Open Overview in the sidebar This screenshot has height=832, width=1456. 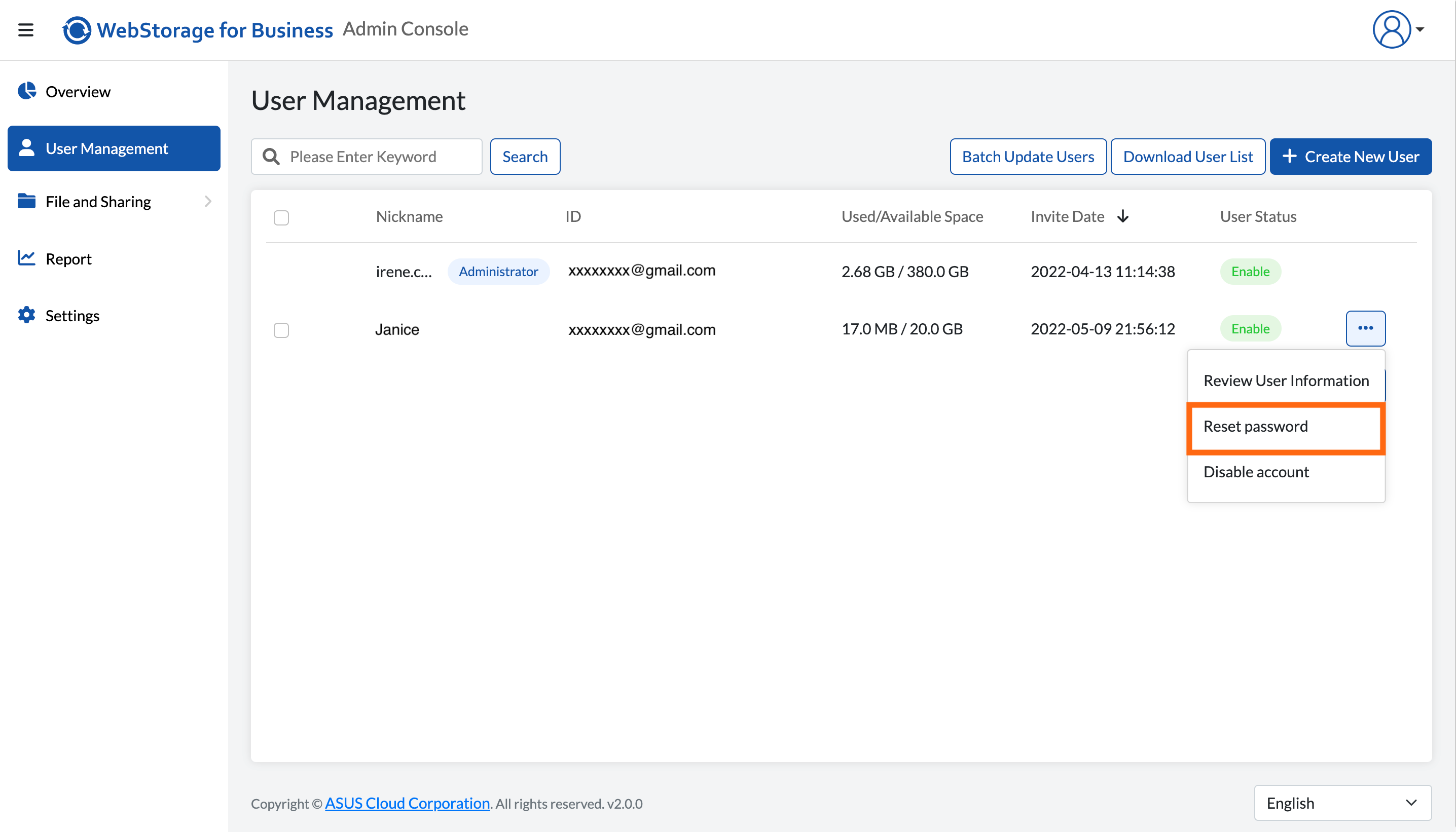click(114, 91)
